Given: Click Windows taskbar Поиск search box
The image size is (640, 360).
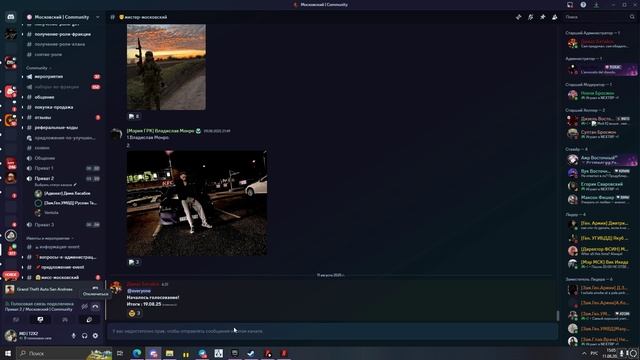Looking at the screenshot, I should (64, 353).
